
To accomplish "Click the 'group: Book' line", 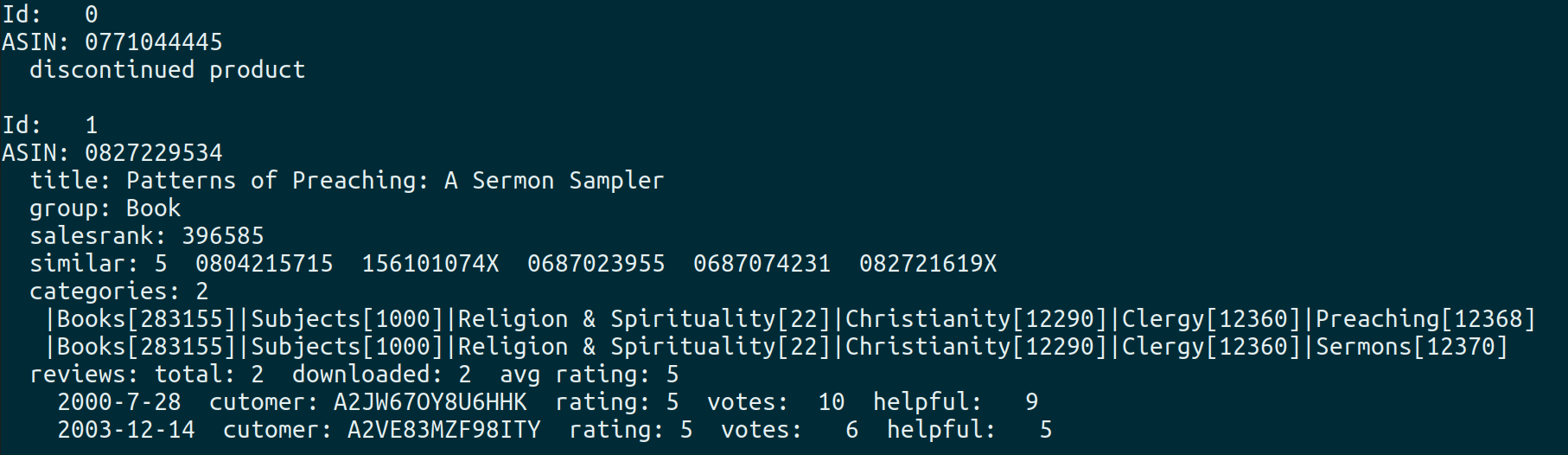I will click(x=105, y=208).
